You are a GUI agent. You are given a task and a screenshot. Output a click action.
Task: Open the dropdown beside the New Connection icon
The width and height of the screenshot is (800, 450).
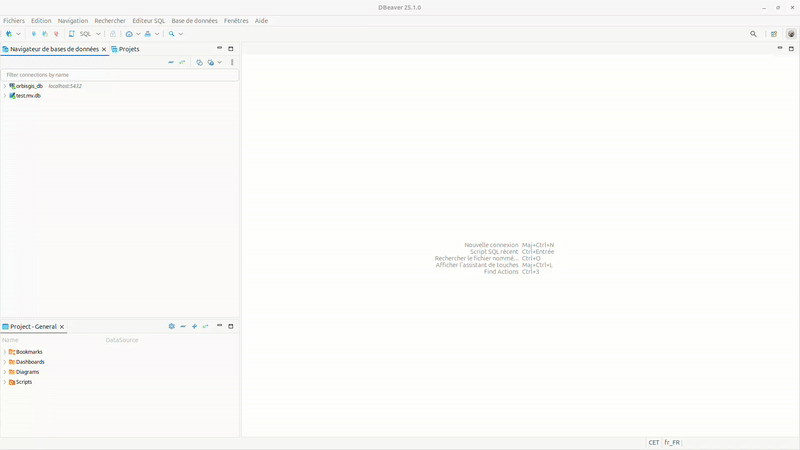click(x=18, y=34)
